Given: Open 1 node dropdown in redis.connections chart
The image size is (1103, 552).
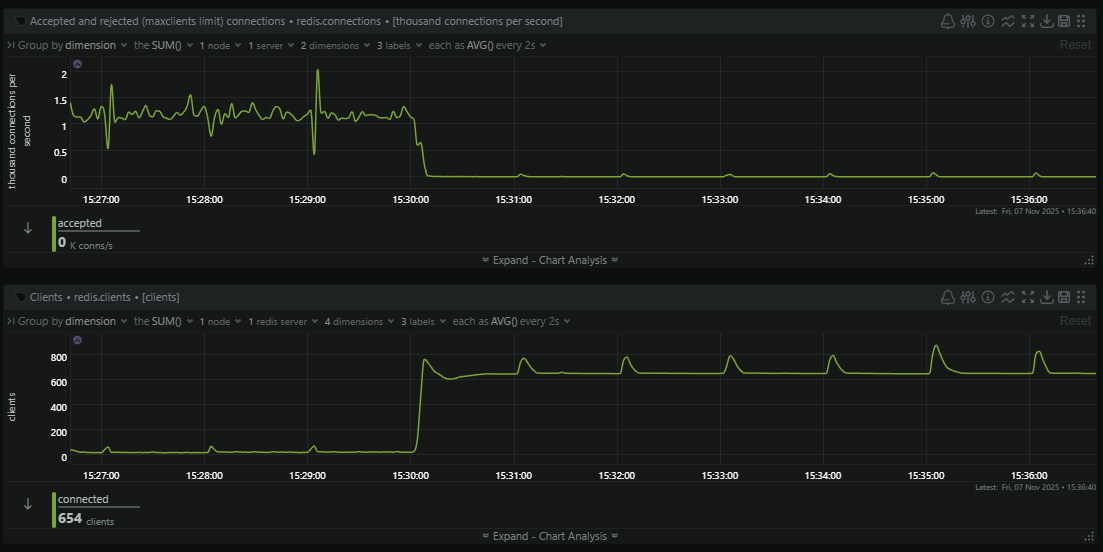Looking at the screenshot, I should click(x=219, y=45).
